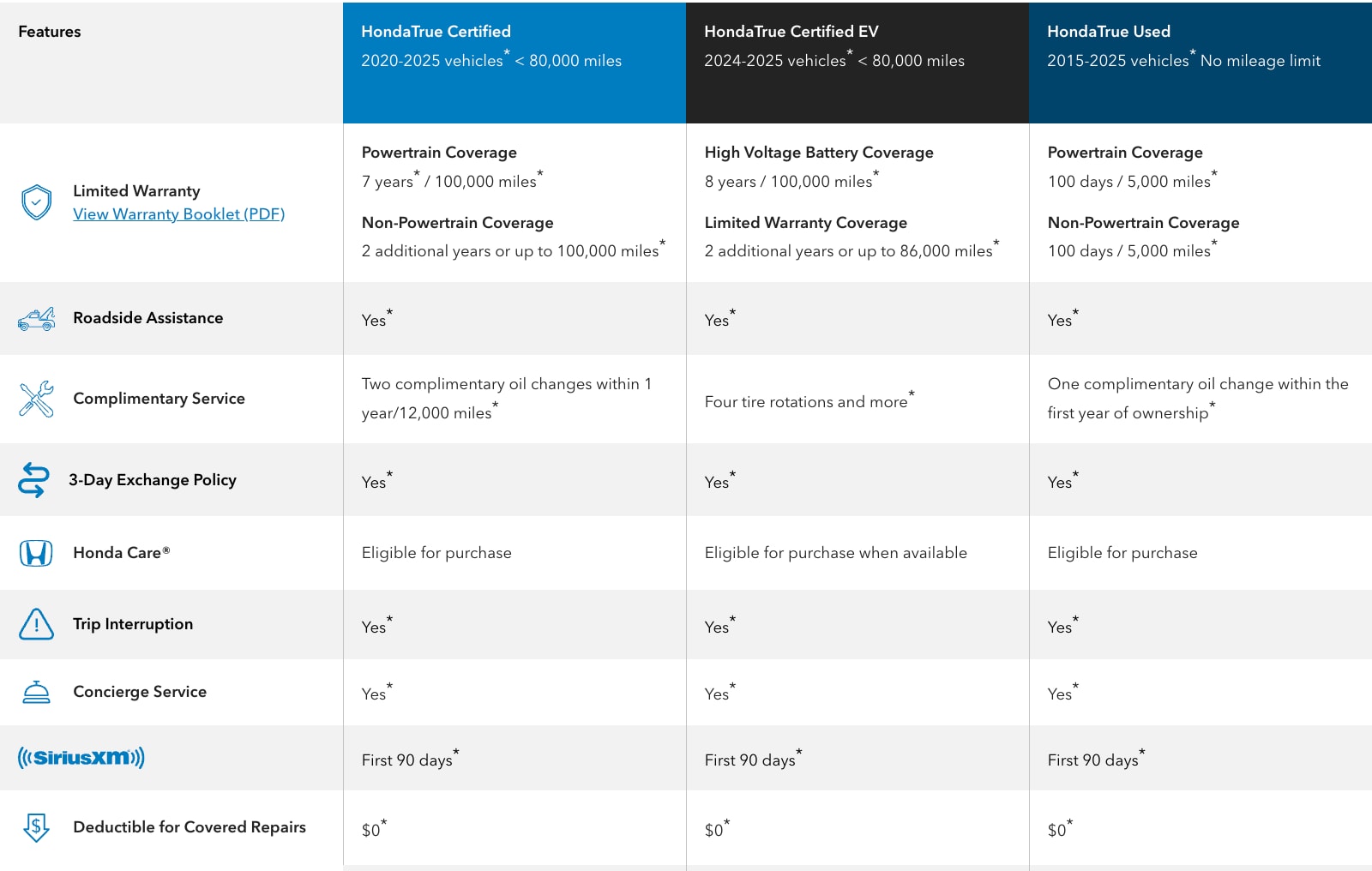The image size is (1372, 871).
Task: Select the HondaTrue Certified EV column header
Action: (x=857, y=63)
